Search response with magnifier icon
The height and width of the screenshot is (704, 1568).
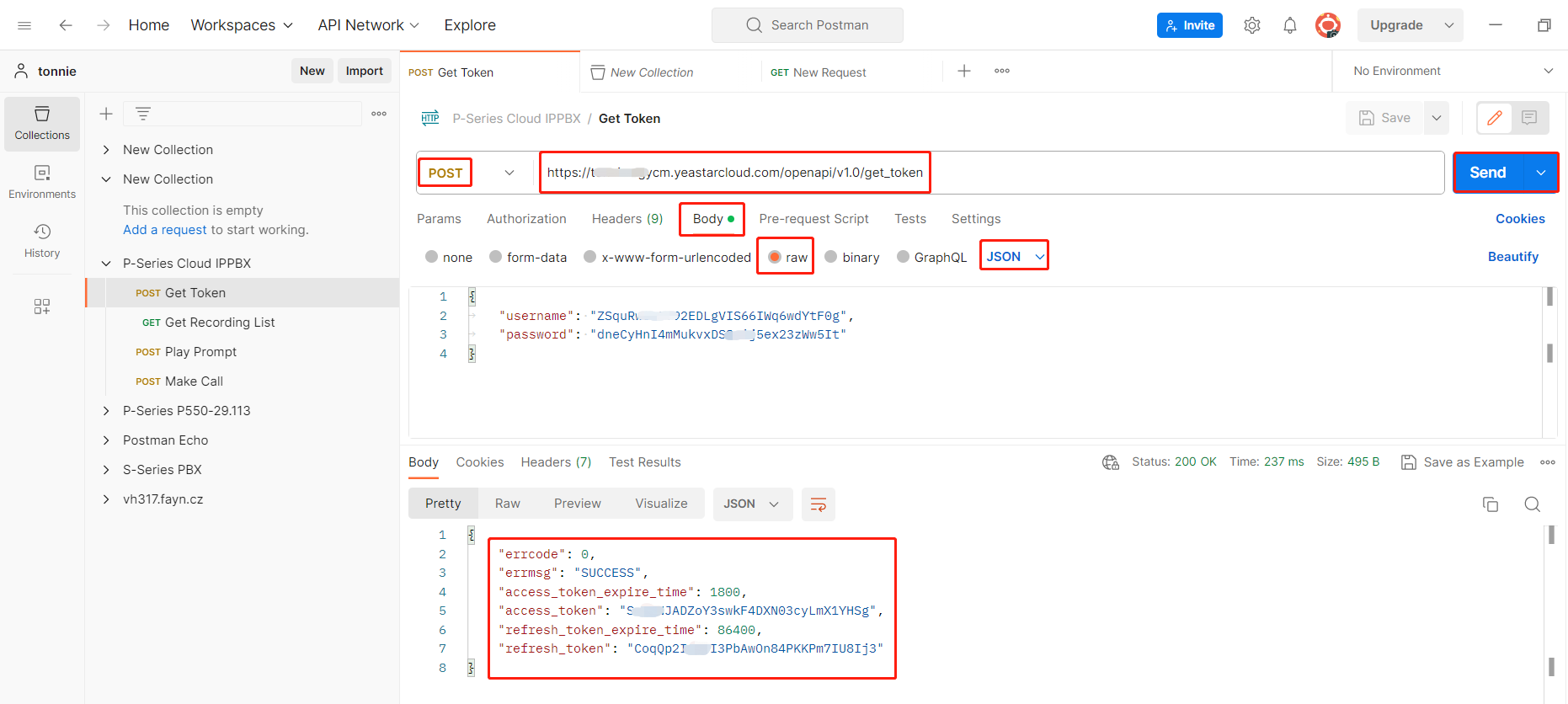click(x=1533, y=504)
